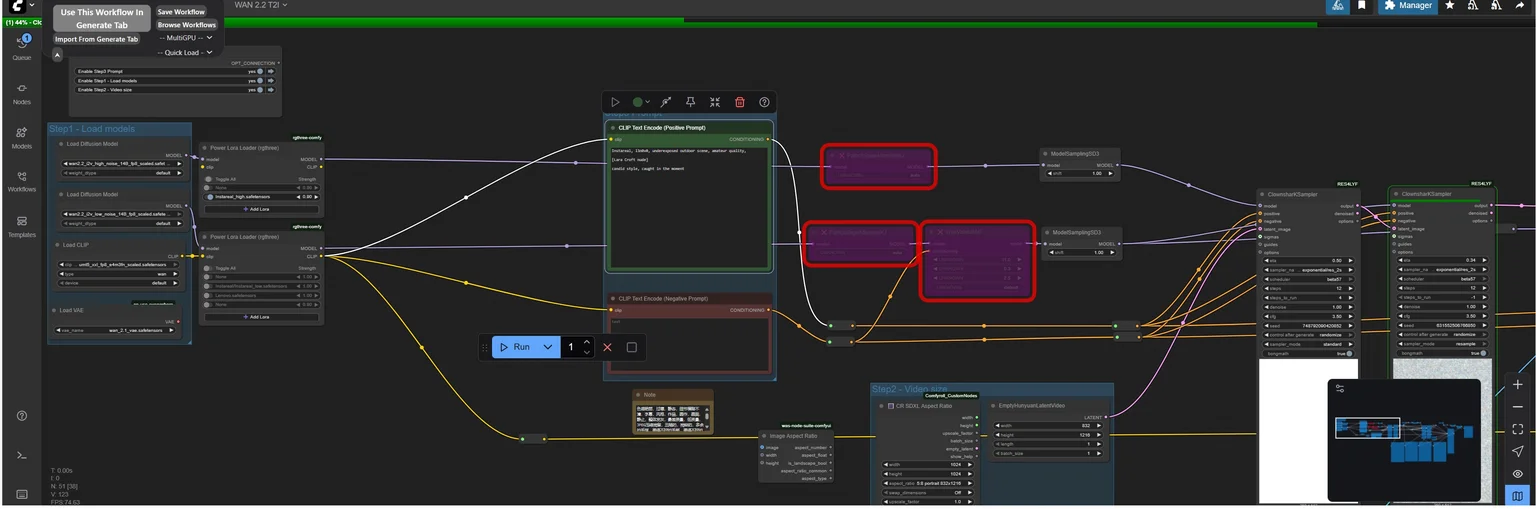Image resolution: width=1536 pixels, height=509 pixels.
Task: Zoom in with the plus canvas control
Action: tap(1518, 385)
